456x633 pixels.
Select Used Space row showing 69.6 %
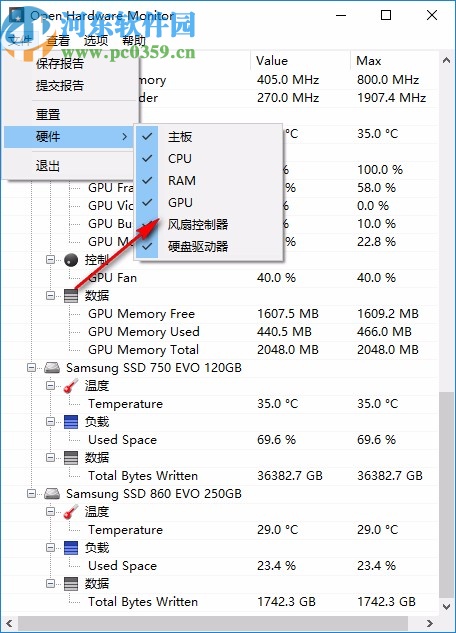[220, 440]
